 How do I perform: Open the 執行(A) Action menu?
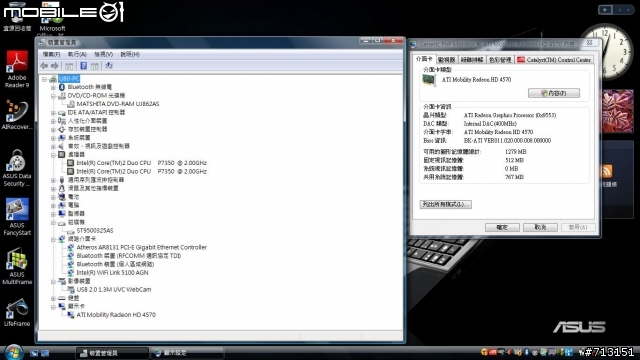tap(77, 54)
